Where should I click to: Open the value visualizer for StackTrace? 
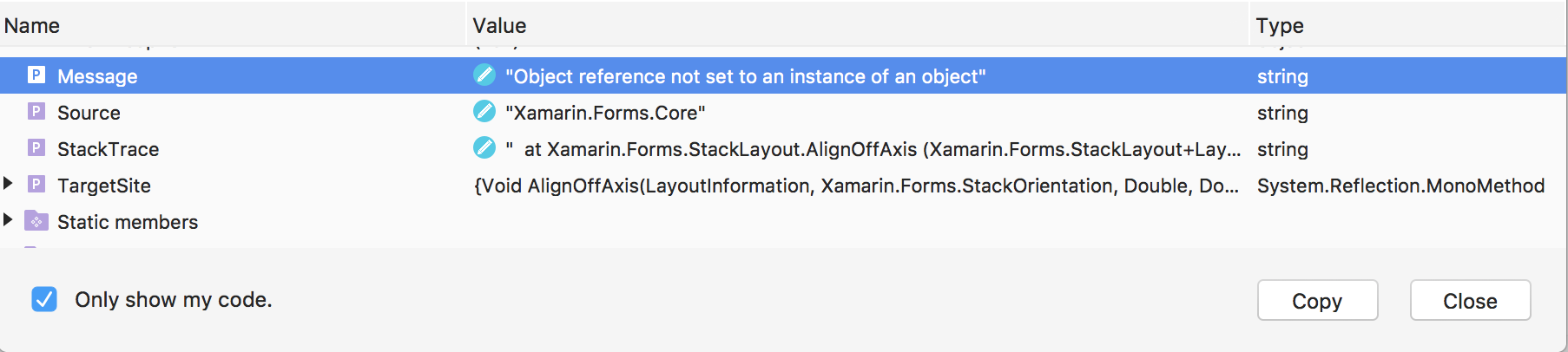(x=484, y=148)
